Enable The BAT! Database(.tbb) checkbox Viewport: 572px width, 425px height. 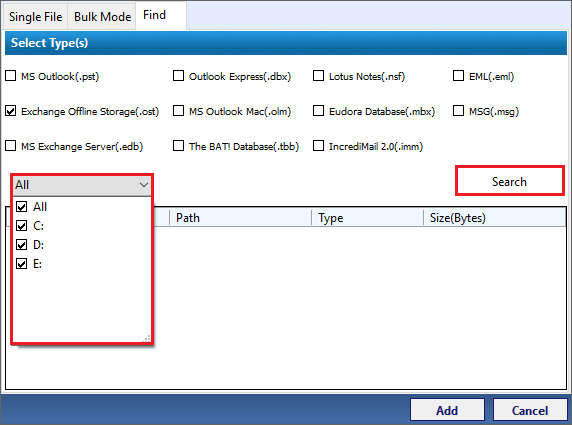click(x=178, y=146)
